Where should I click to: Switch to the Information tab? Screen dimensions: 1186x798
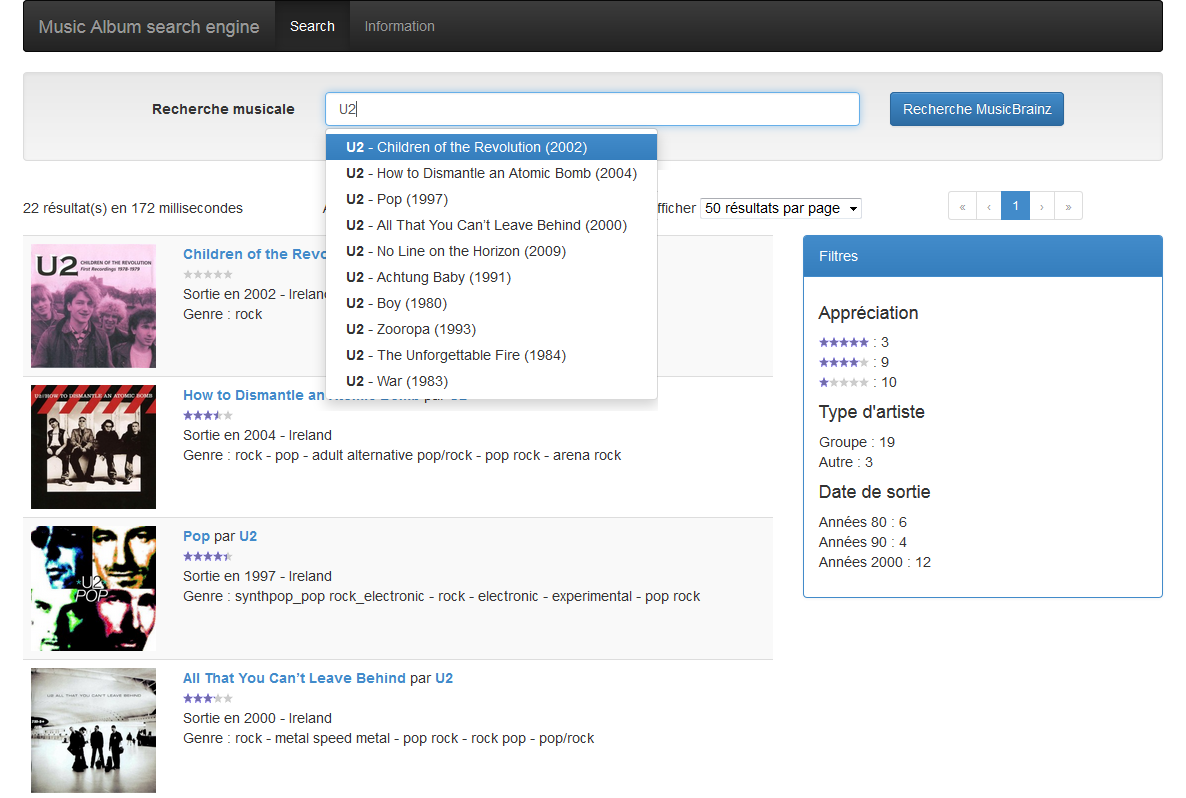click(399, 26)
